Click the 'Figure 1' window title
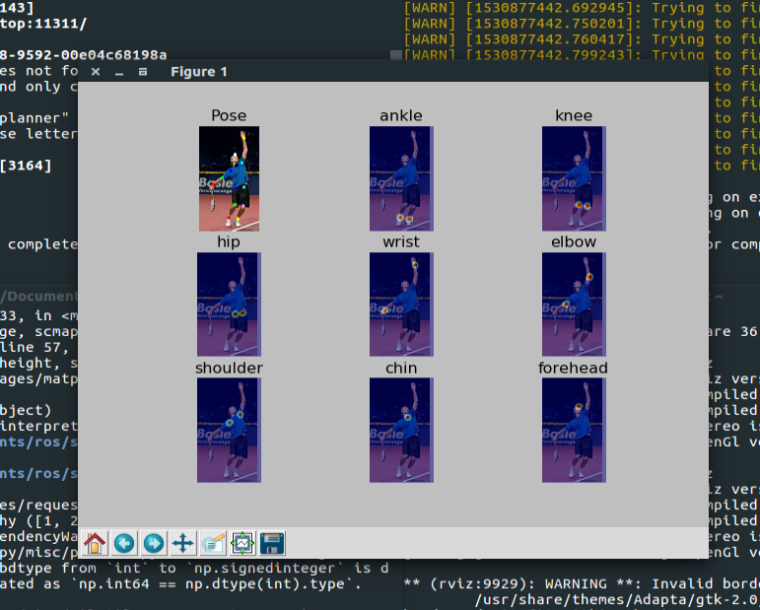Screen dimensions: 760x610 199,72
